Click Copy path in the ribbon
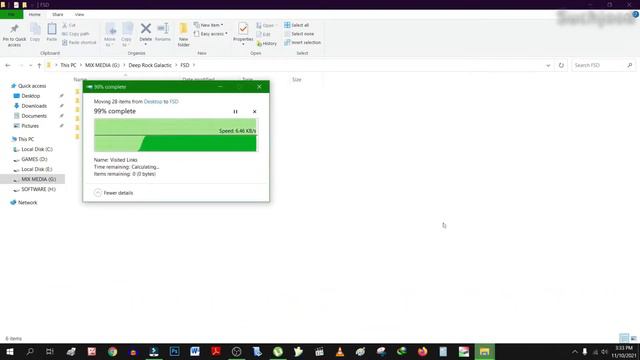640x360 pixels. coord(76,34)
